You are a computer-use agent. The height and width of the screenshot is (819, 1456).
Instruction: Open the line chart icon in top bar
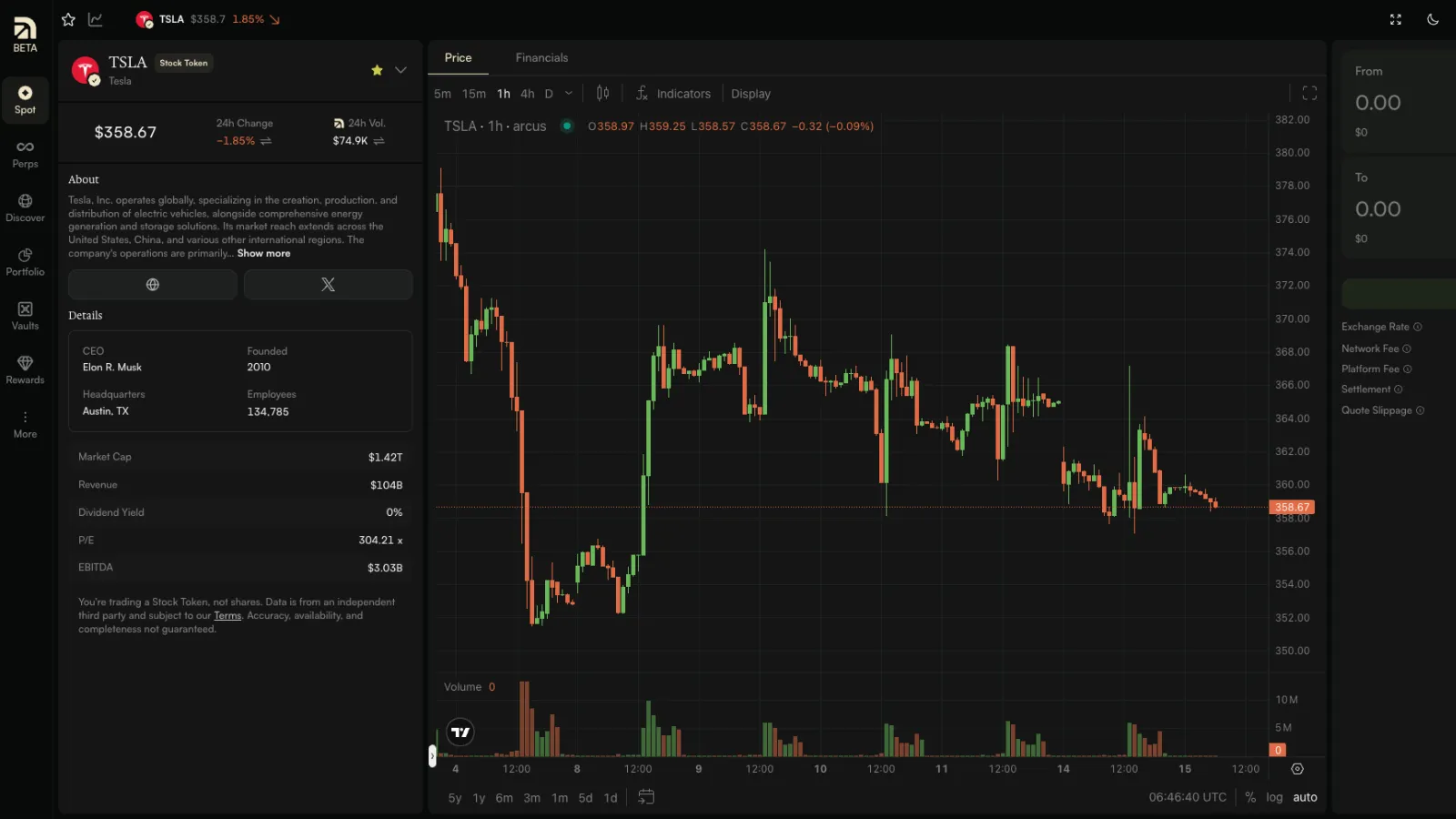[x=96, y=19]
